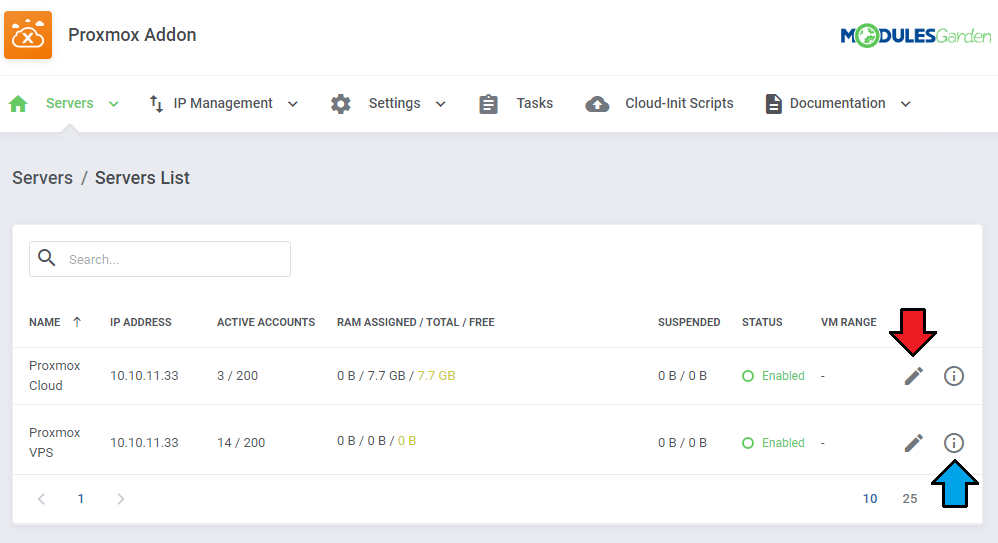Viewport: 998px width, 543px height.
Task: Edit the Proxmox VPS server with pencil icon
Action: point(913,443)
